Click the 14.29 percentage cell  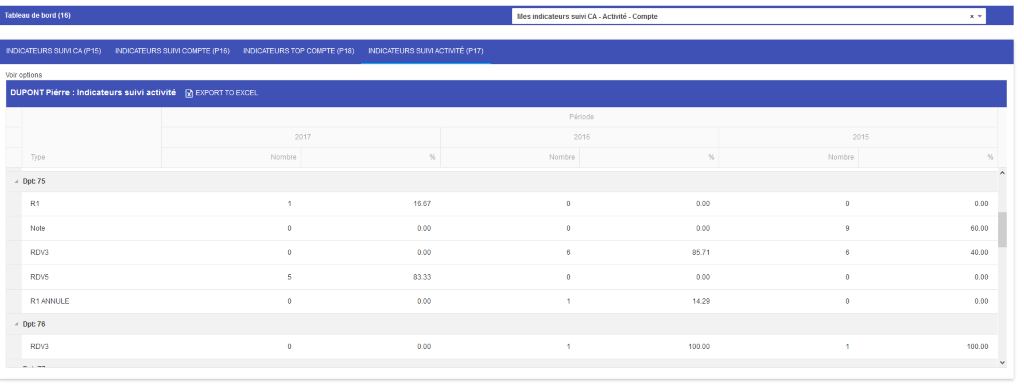click(701, 302)
